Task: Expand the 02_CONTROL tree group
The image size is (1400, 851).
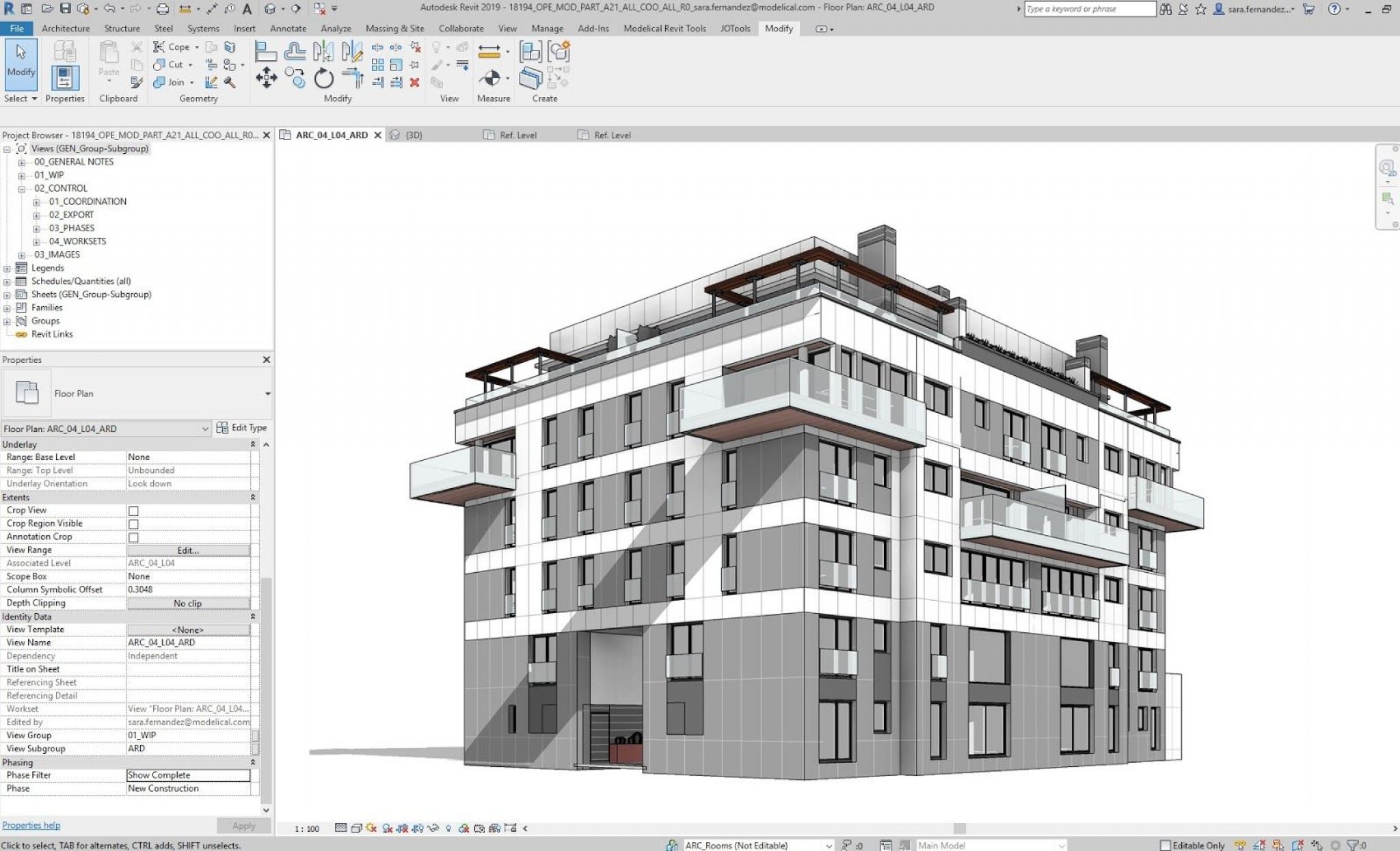Action: (x=22, y=188)
